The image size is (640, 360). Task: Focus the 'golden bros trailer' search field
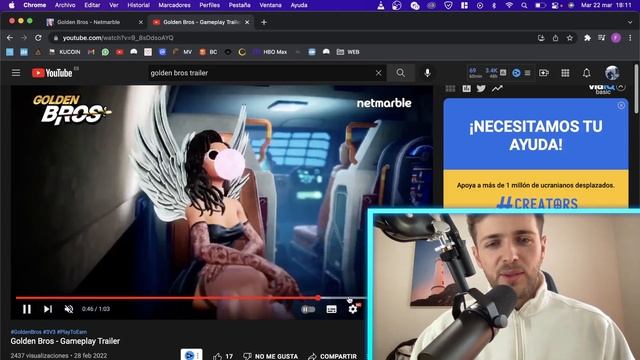pyautogui.click(x=261, y=73)
